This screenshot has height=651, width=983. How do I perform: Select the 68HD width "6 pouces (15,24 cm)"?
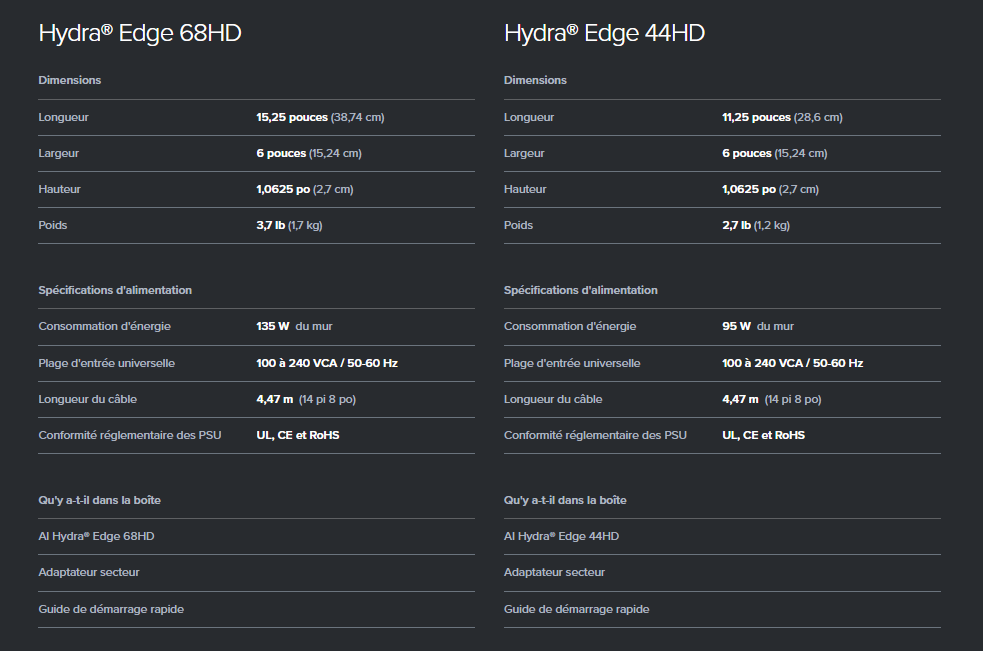pos(309,153)
